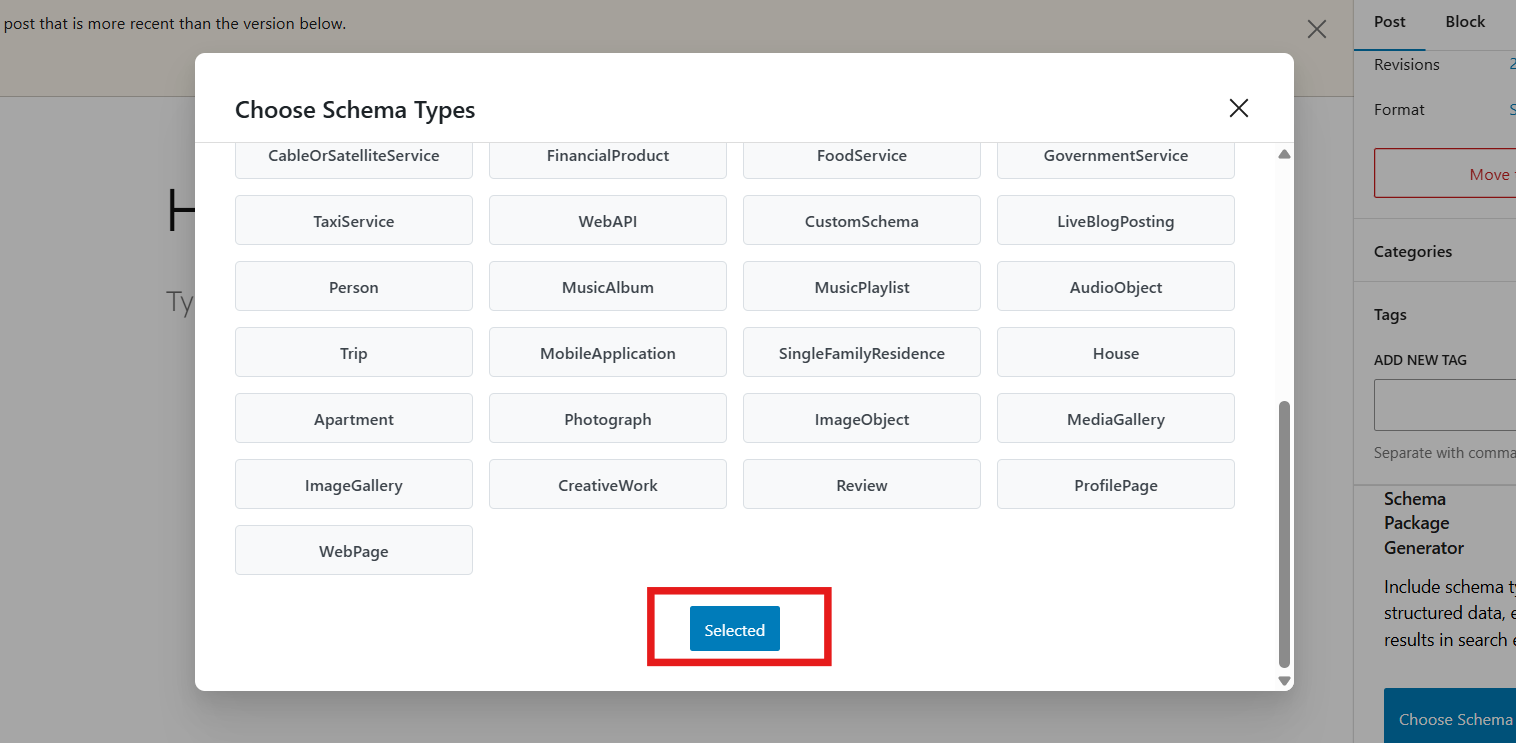Switch to the Post sidebar tab
Screen dimensions: 1516x743
[1389, 22]
